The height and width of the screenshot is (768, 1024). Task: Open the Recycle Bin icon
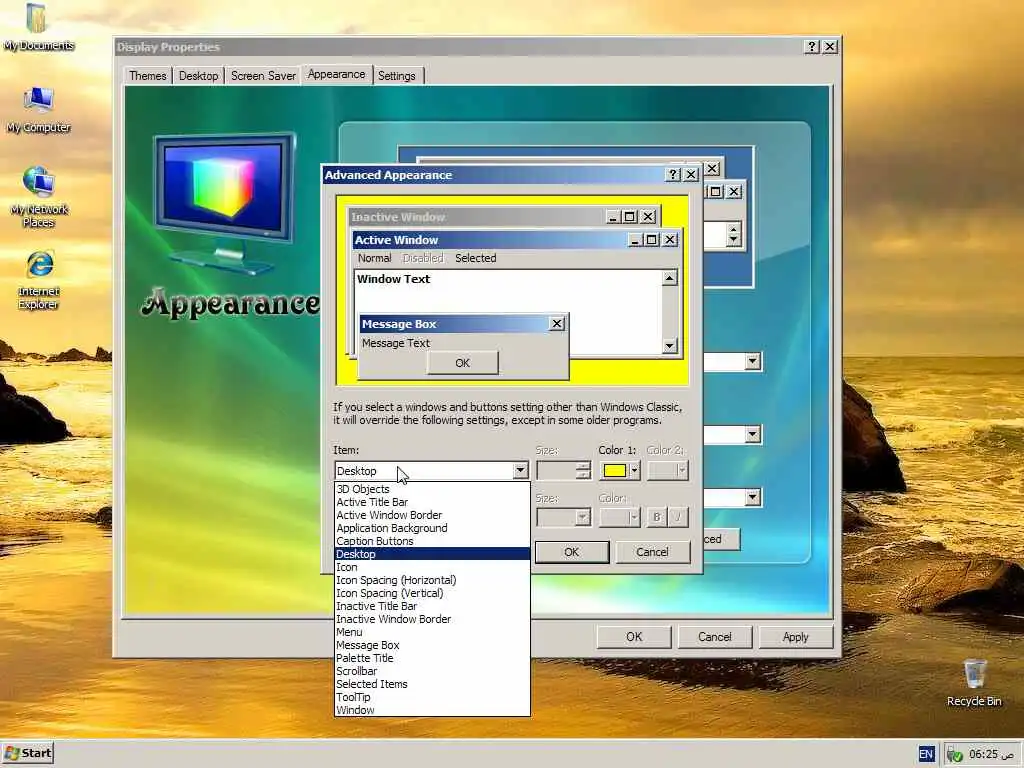point(974,682)
